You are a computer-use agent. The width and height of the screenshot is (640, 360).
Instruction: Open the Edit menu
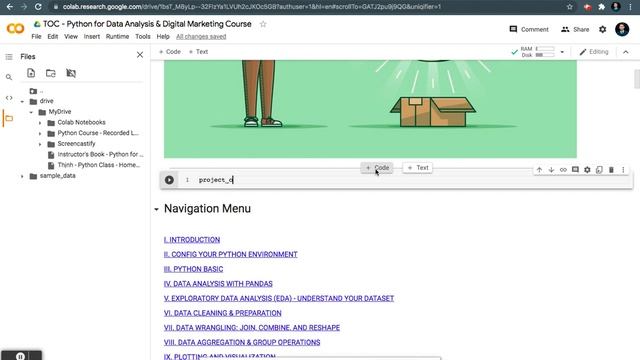53,36
